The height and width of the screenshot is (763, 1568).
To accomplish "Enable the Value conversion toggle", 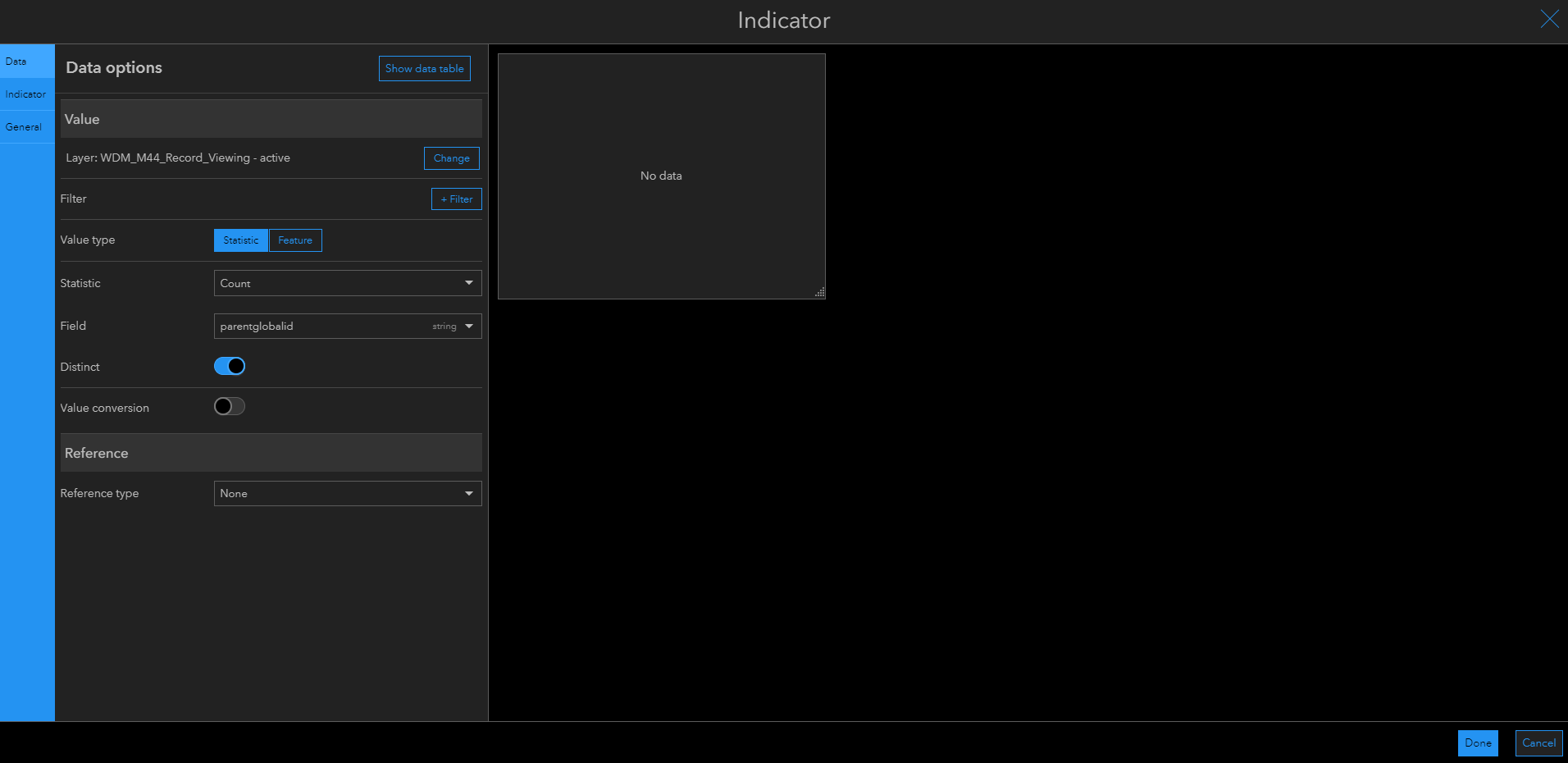I will (x=230, y=406).
